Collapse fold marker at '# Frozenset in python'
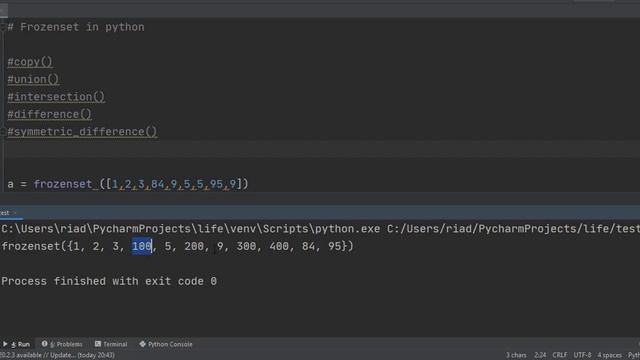 click(3, 27)
